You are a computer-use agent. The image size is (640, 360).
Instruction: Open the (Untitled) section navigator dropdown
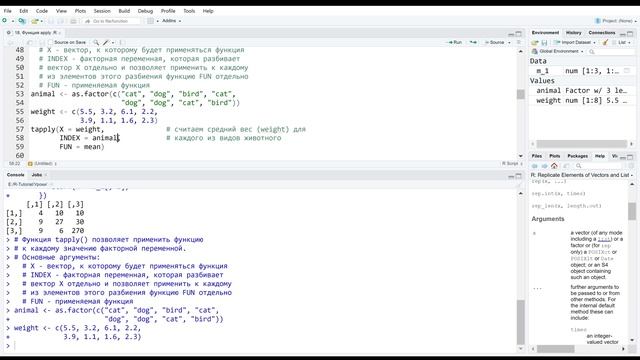coord(42,164)
